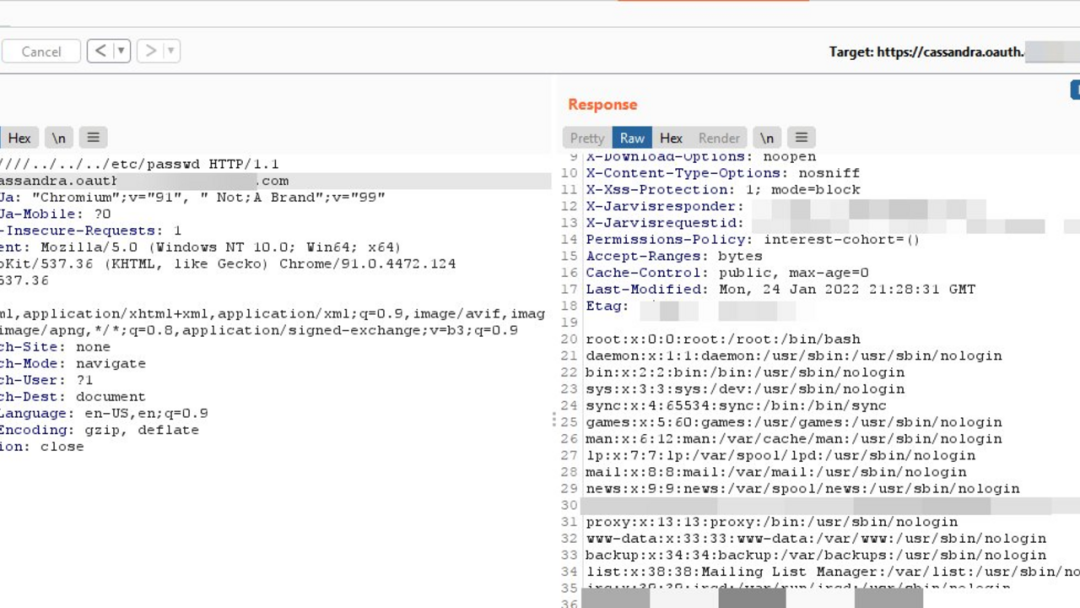Select the Cache-Control header line
Viewport: 1080px width, 608px height.
pos(727,273)
